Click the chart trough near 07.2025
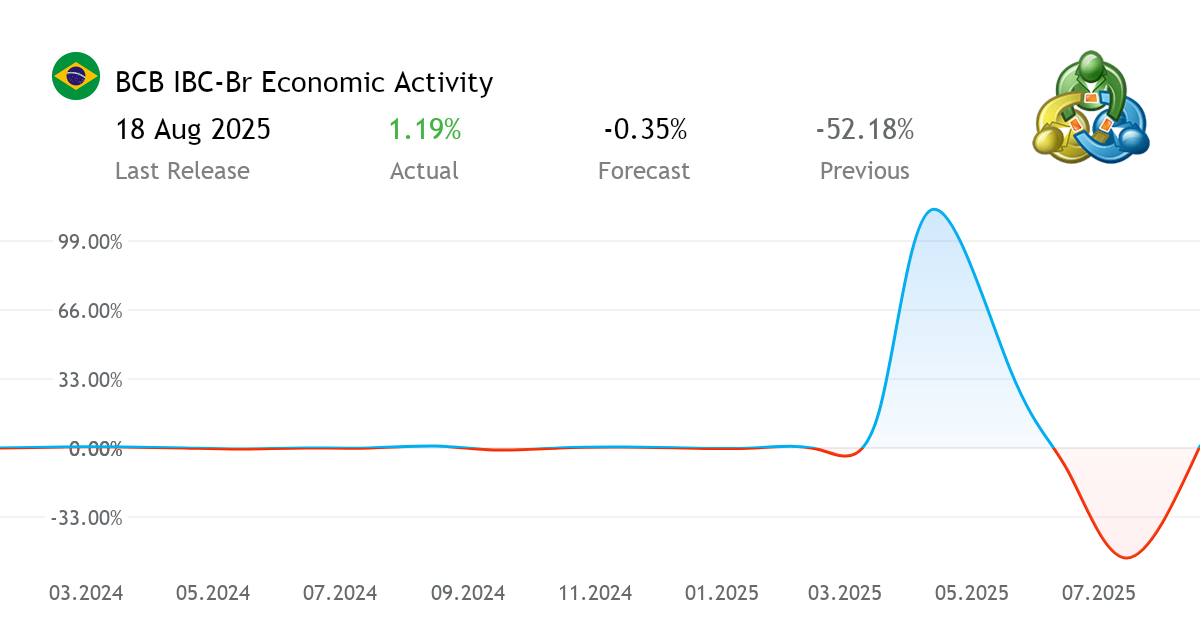 [x=1127, y=557]
